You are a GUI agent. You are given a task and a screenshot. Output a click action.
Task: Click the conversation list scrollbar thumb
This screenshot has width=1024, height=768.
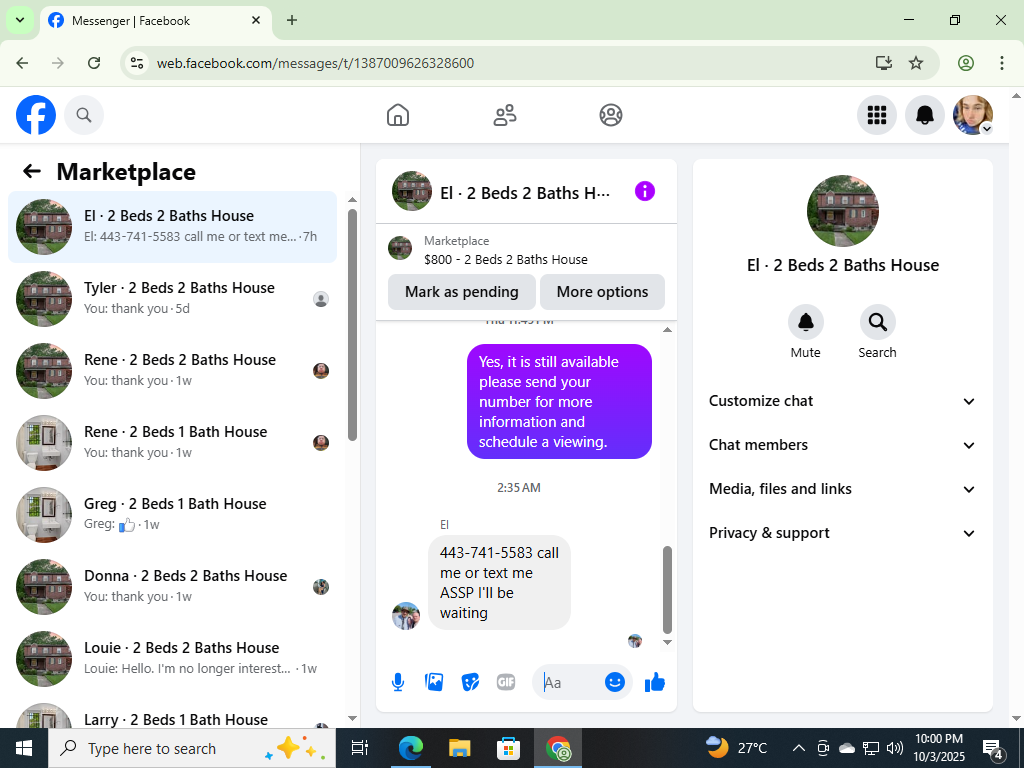[353, 325]
